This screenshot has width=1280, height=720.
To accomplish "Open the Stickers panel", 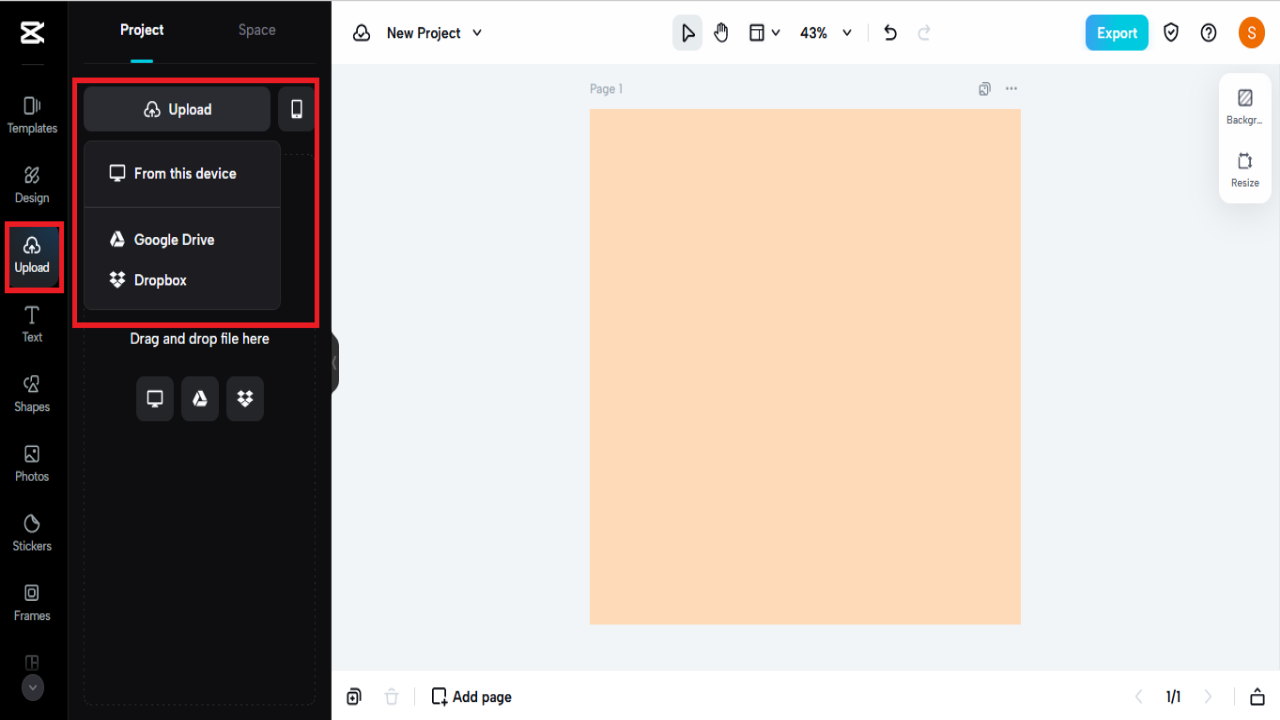I will pos(31,535).
